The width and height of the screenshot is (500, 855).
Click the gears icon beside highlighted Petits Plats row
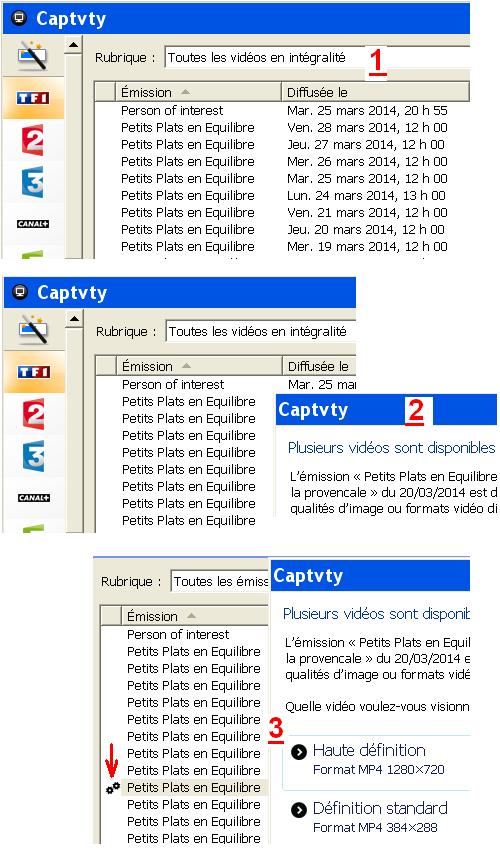113,788
